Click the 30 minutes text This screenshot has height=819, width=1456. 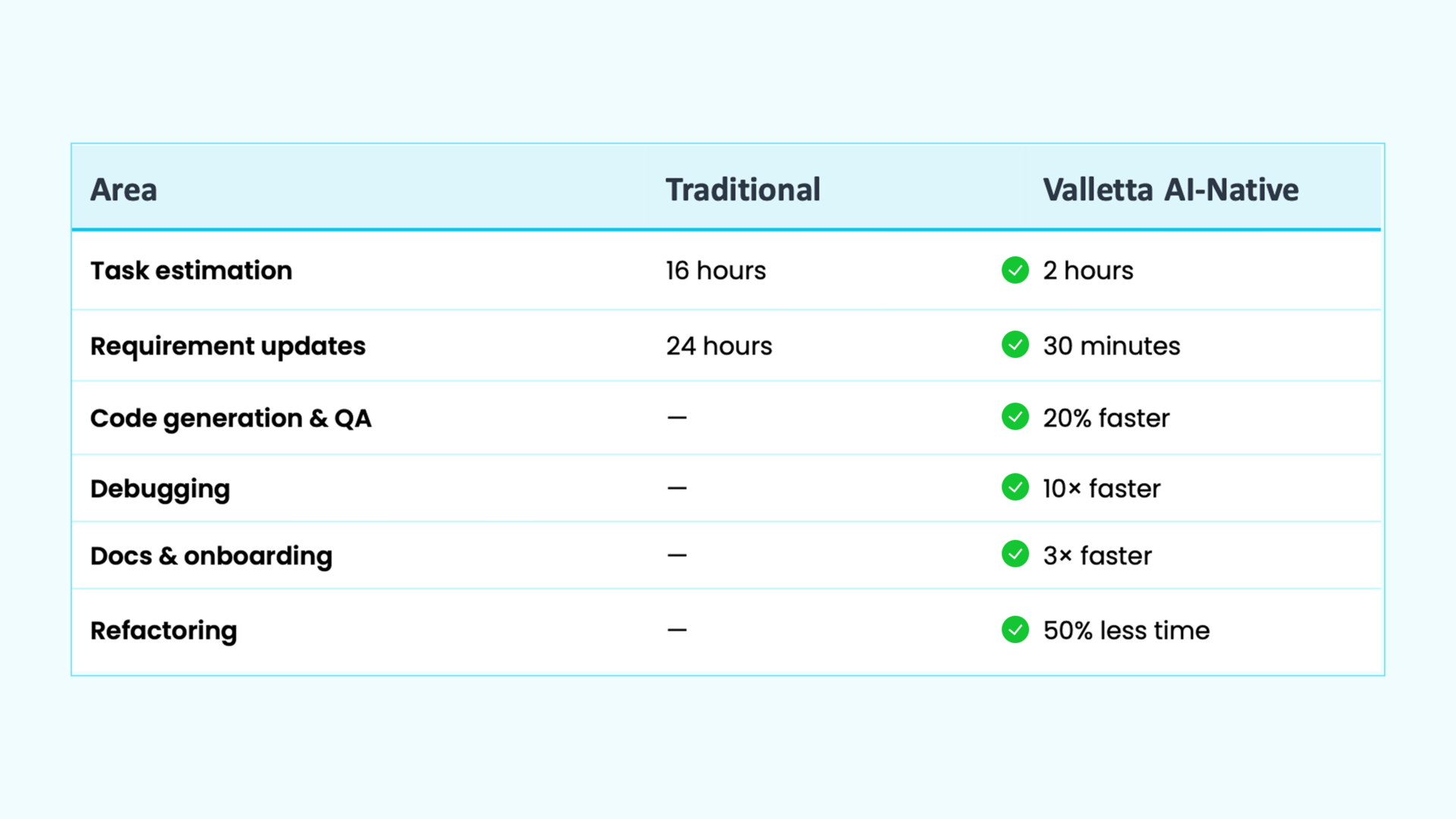pos(1112,347)
